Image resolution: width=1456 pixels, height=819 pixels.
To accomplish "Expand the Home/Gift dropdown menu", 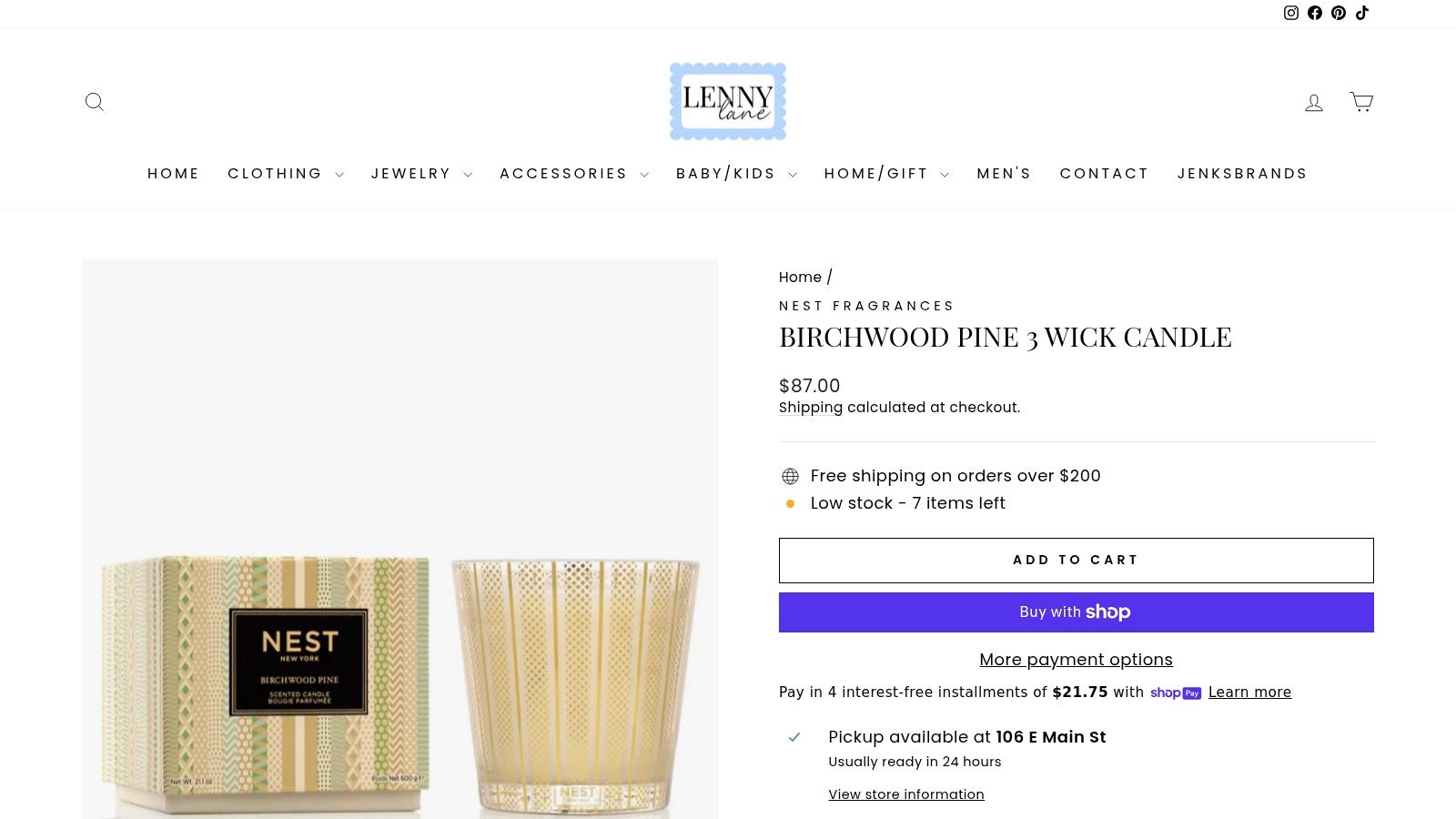I will tap(886, 174).
